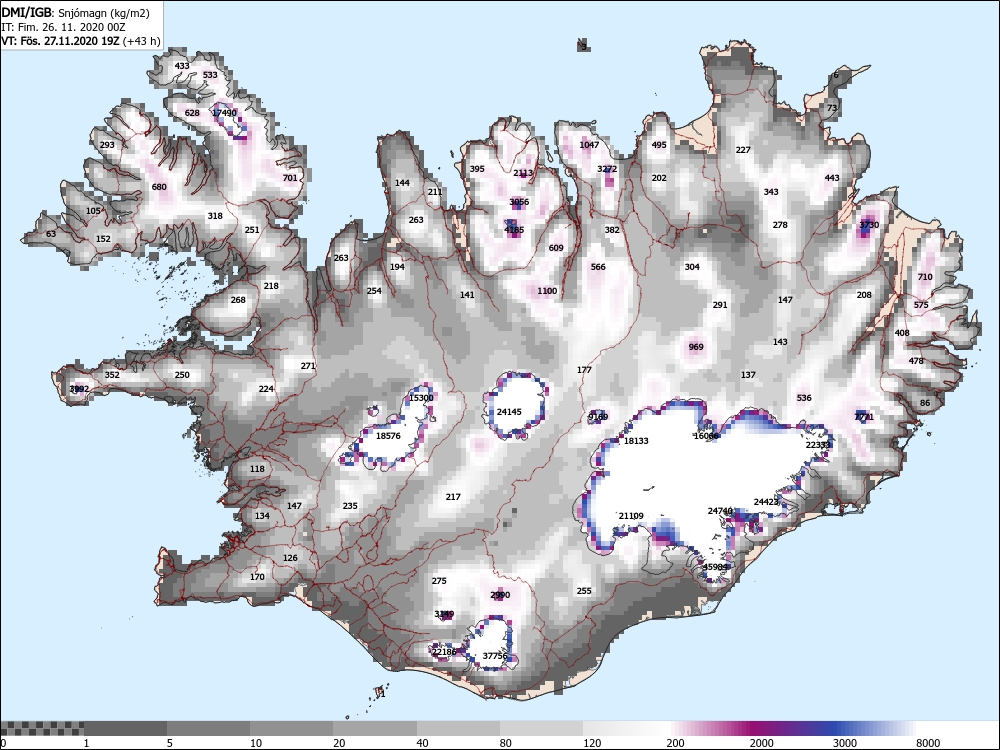Click the value 304 in the northeast interior
Screen dimensions: 1000x750
click(692, 267)
